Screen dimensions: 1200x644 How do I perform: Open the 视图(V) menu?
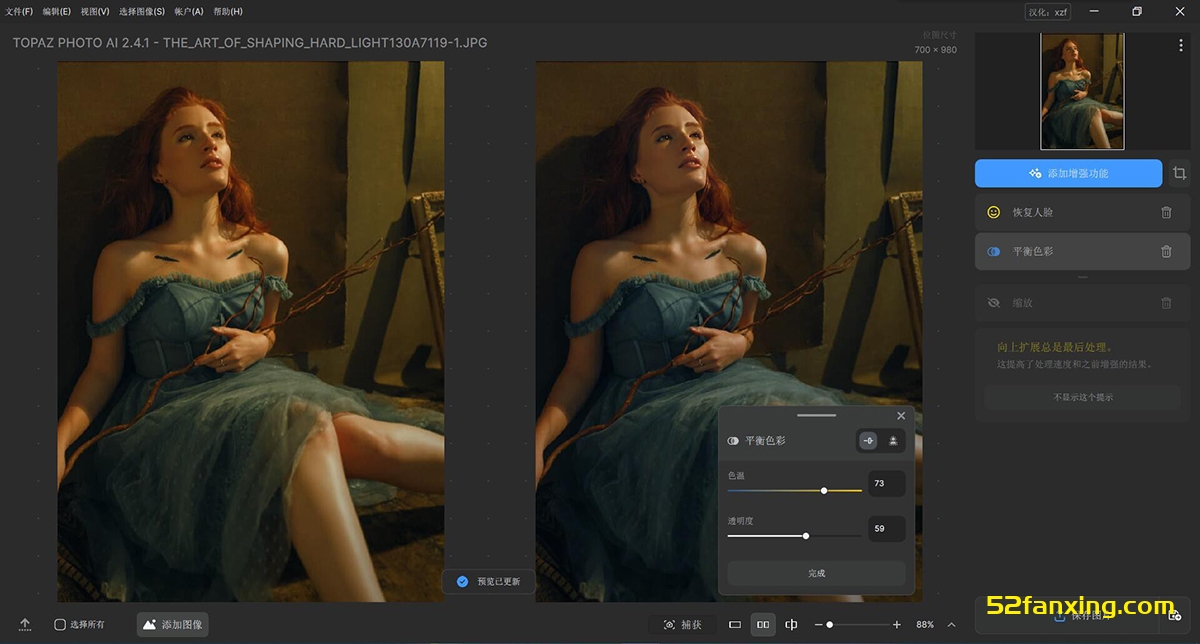pos(95,12)
